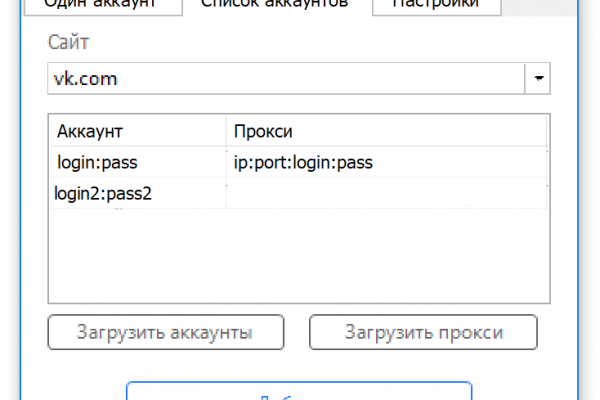Open the Сайт dropdown arrow
This screenshot has height=400, width=600.
pos(538,78)
